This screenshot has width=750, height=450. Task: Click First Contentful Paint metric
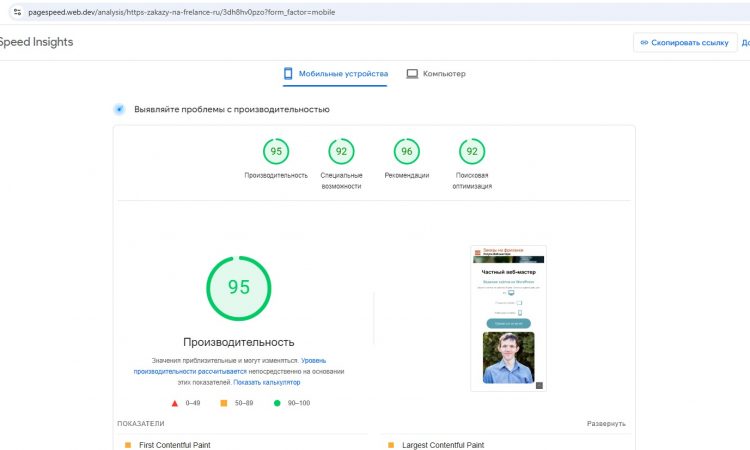[175, 445]
